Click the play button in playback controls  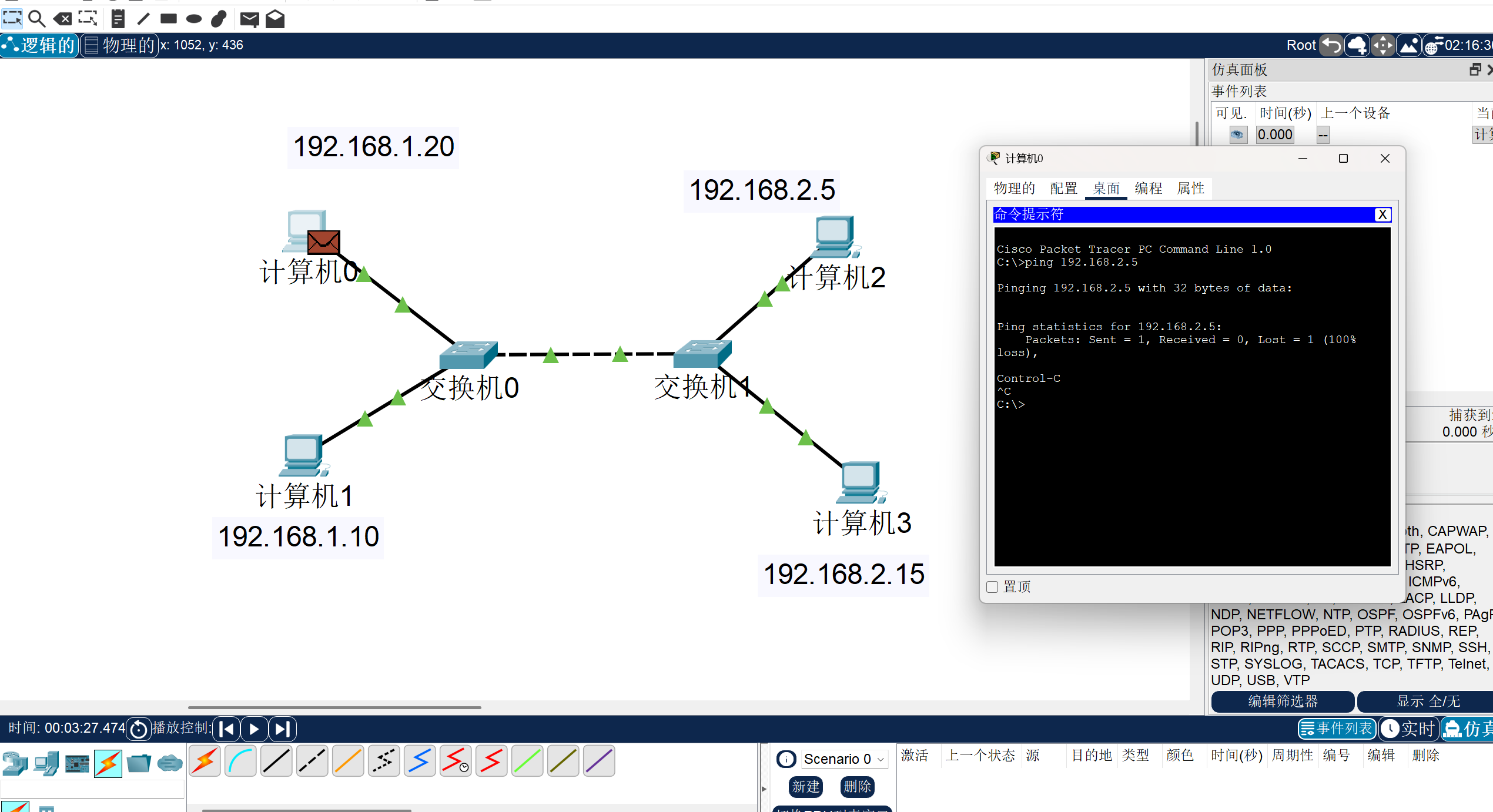254,729
